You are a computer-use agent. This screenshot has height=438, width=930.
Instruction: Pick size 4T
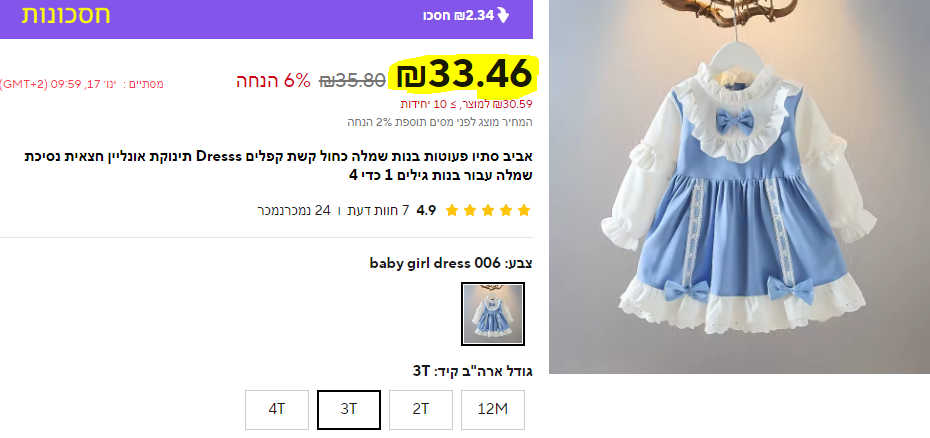(277, 410)
